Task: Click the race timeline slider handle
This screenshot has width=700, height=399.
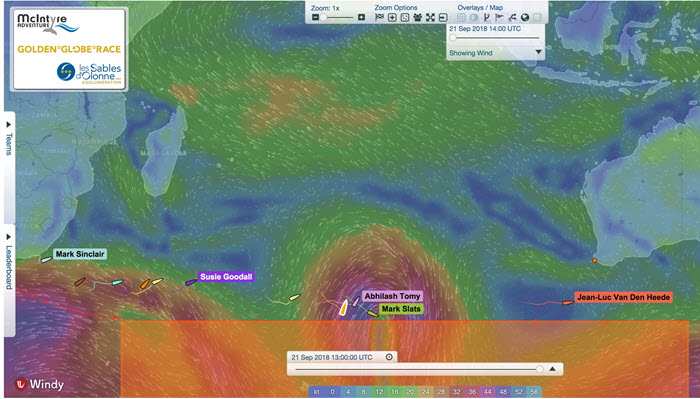Action: coord(540,369)
